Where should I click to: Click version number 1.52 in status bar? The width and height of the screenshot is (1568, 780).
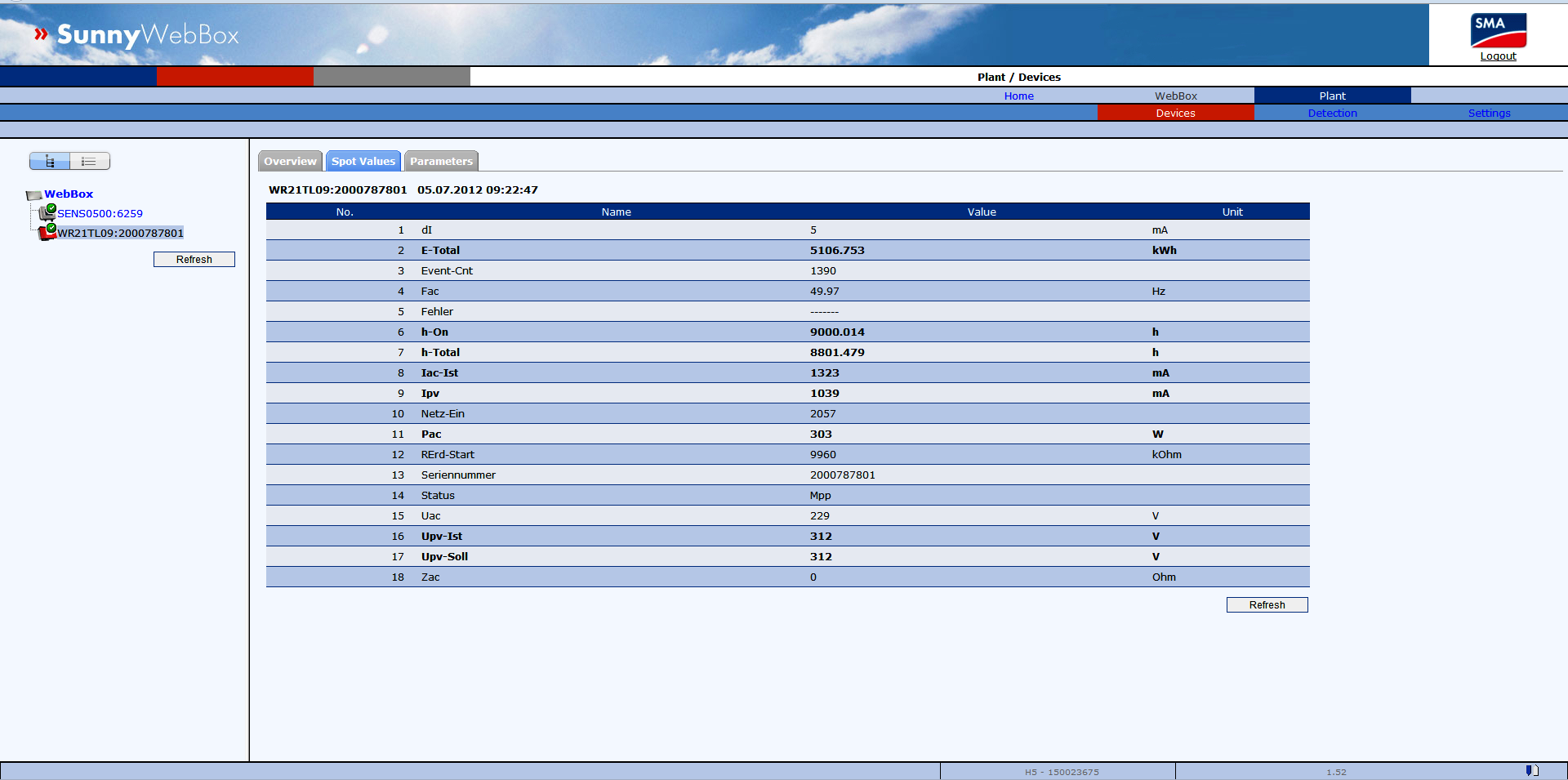pyautogui.click(x=1336, y=772)
